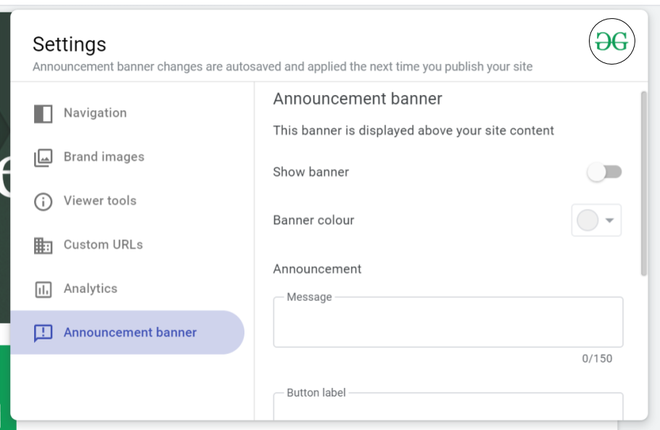660x430 pixels.
Task: Click the Navigation sidebar icon
Action: pos(43,113)
